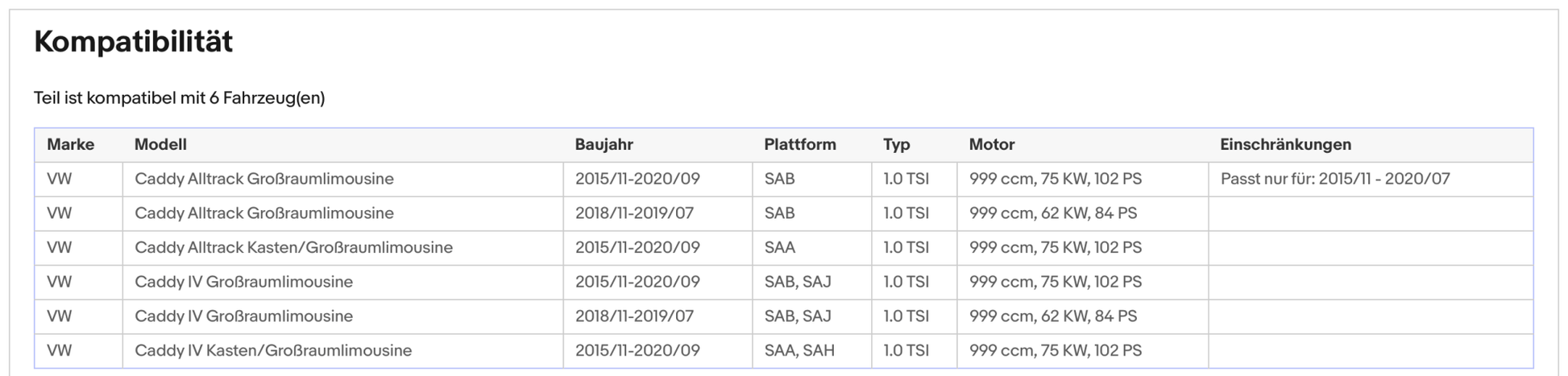1568x376 pixels.
Task: Click the 'SAA, SAH' platform cell
Action: coord(799,351)
